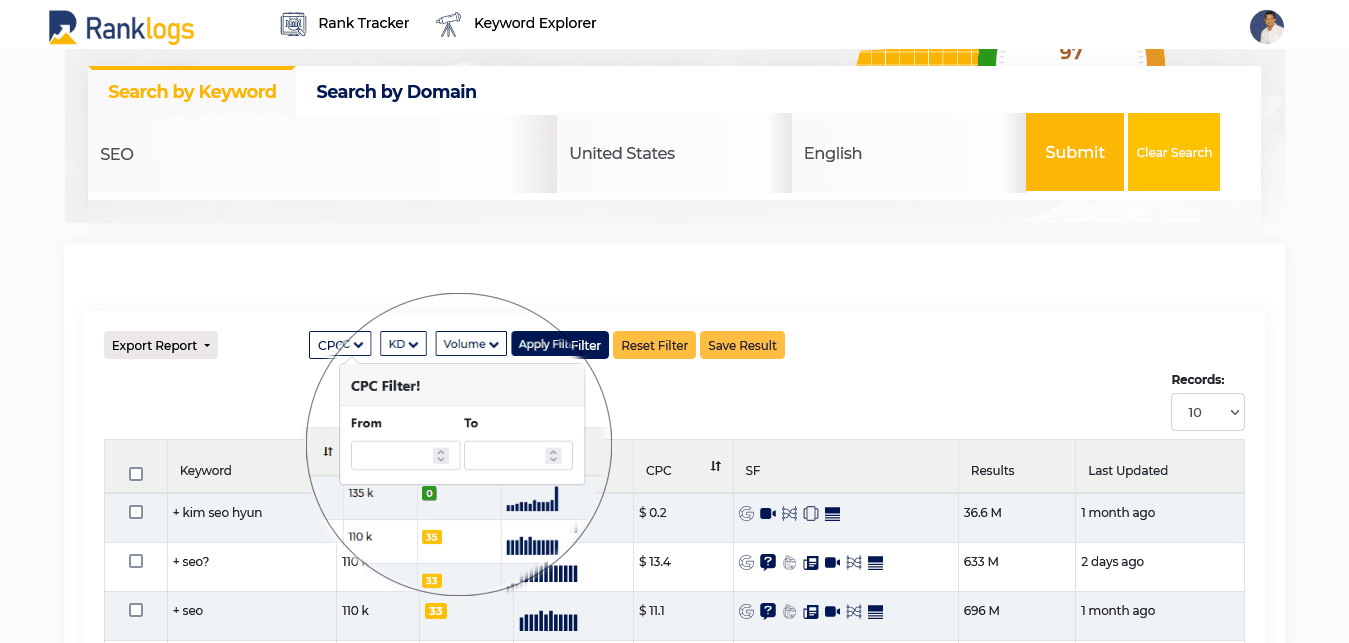This screenshot has height=643, width=1349.
Task: Click the '36.6 M' results value
Action: click(x=983, y=513)
